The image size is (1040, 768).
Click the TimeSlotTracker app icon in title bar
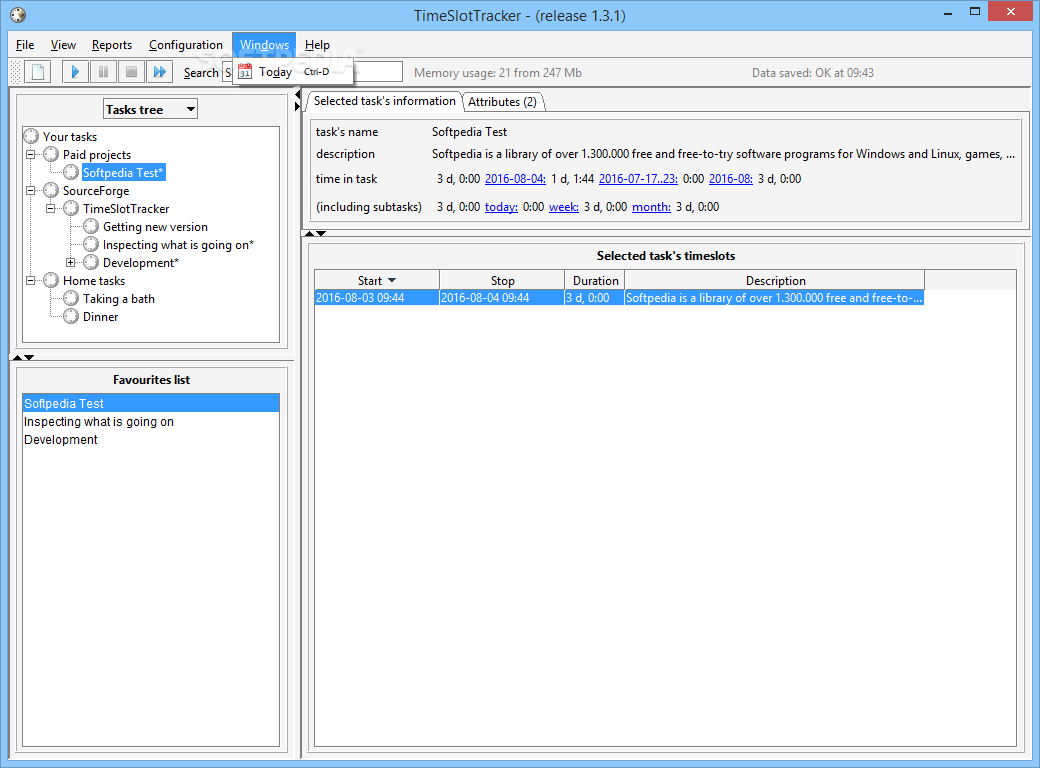pyautogui.click(x=19, y=15)
